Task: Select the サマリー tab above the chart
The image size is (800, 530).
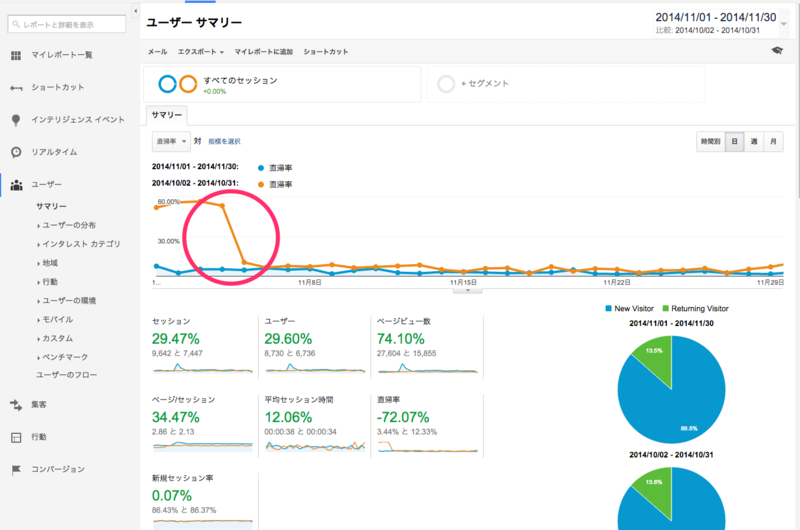Action: pos(167,115)
